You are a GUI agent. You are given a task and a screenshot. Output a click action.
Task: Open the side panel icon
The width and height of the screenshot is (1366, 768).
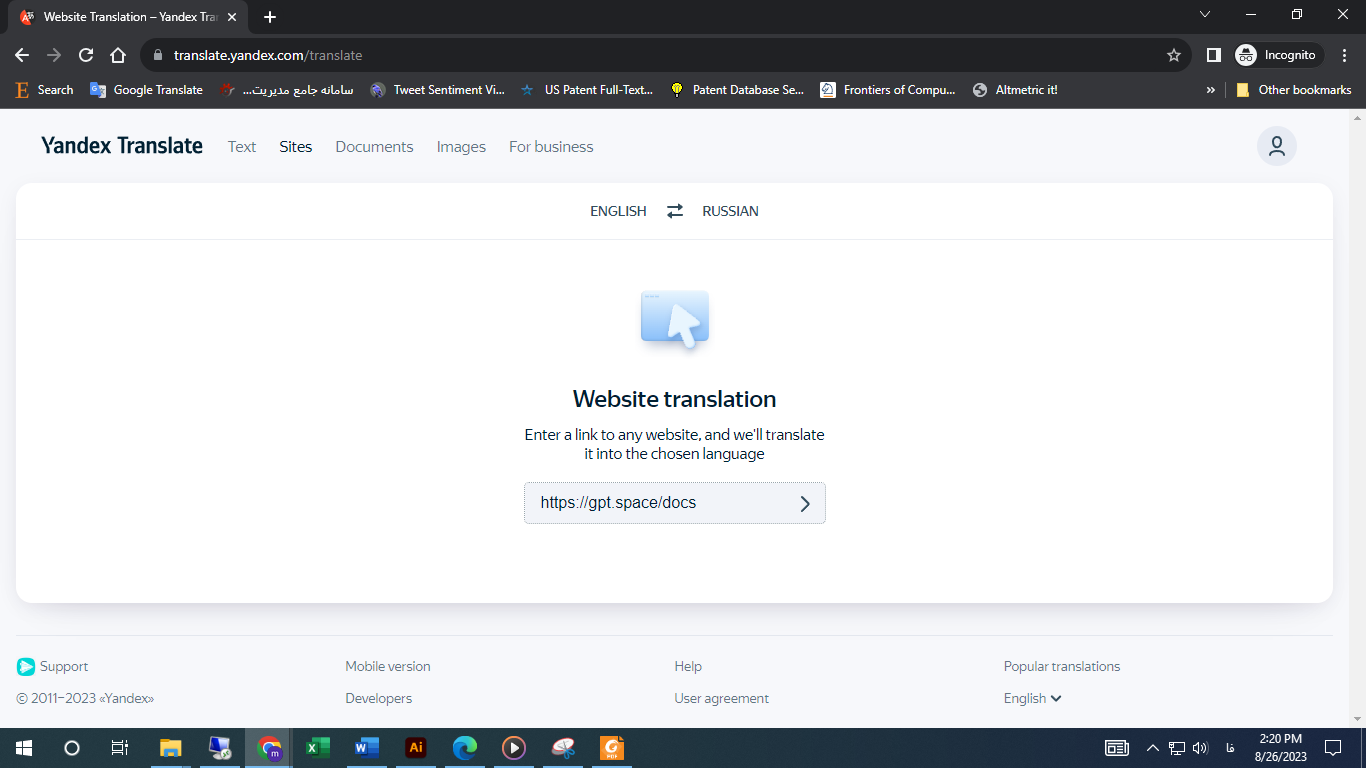pyautogui.click(x=1214, y=55)
